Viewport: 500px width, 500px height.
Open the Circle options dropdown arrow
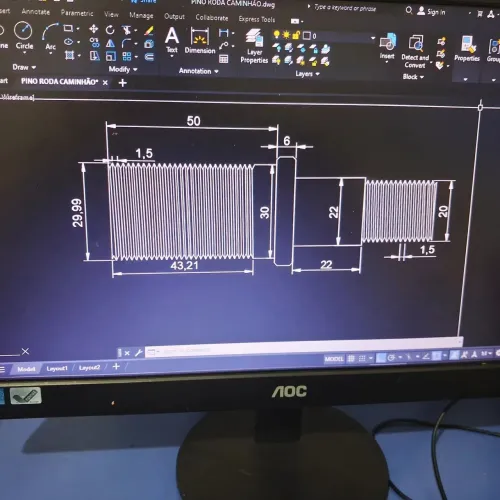pos(24,52)
